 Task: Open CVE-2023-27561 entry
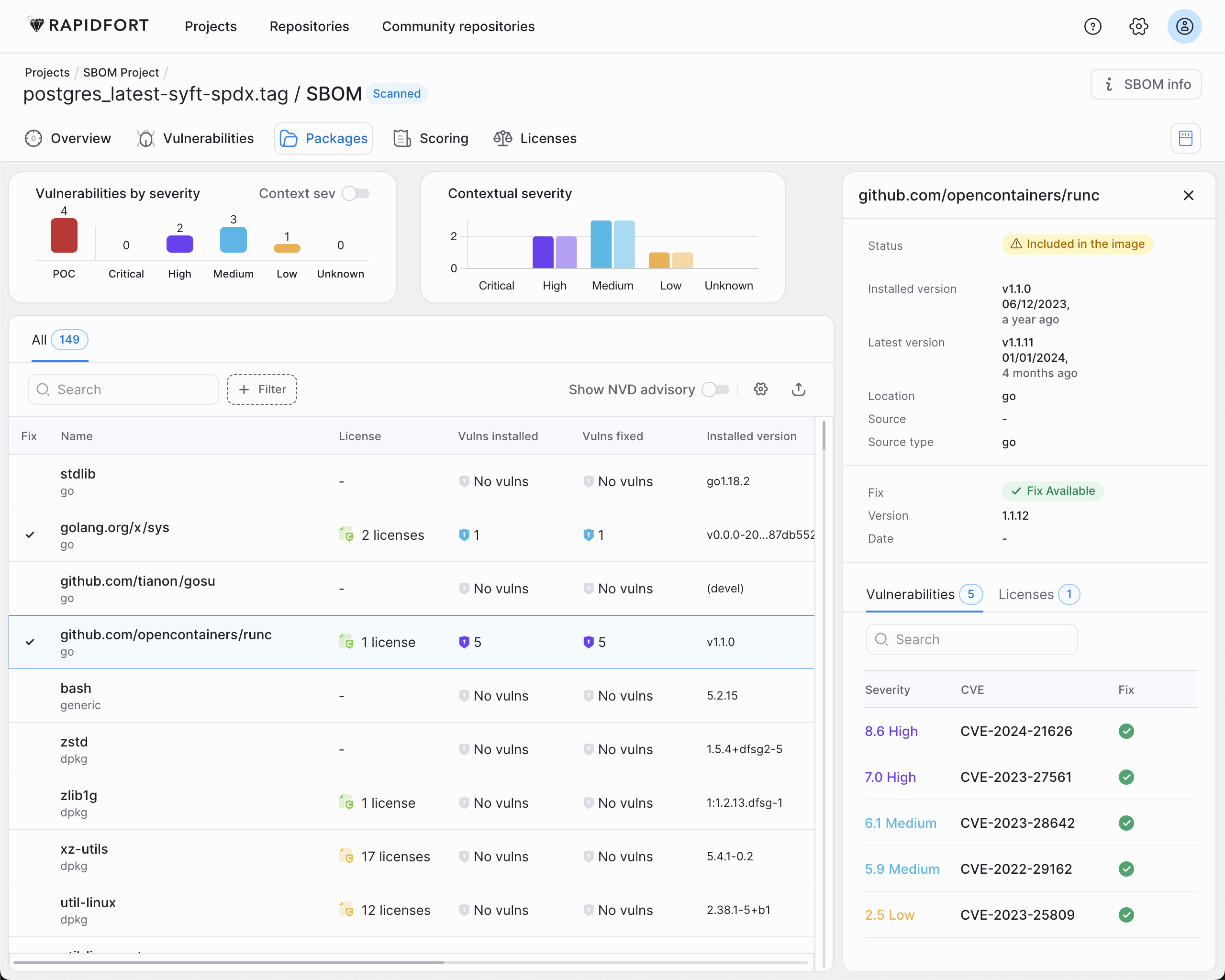tap(1016, 777)
